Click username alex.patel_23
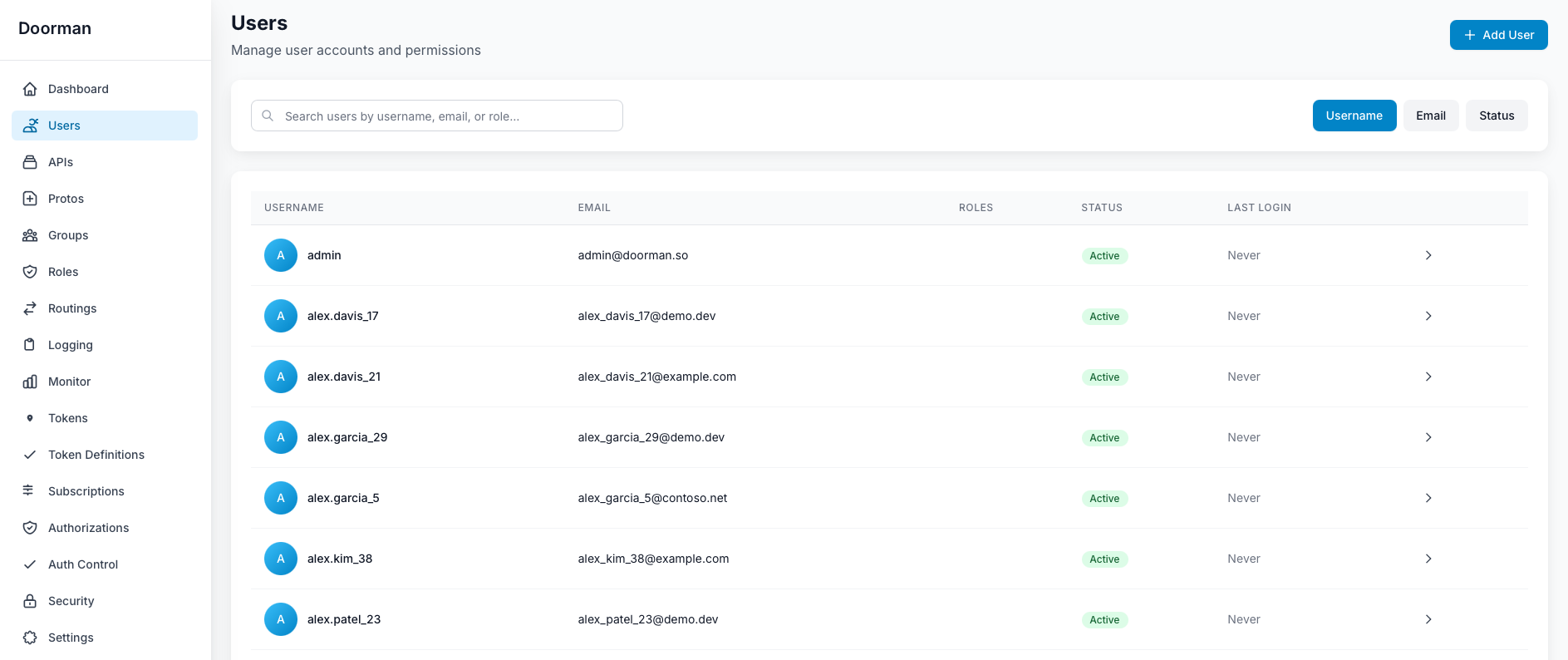 pyautogui.click(x=344, y=619)
